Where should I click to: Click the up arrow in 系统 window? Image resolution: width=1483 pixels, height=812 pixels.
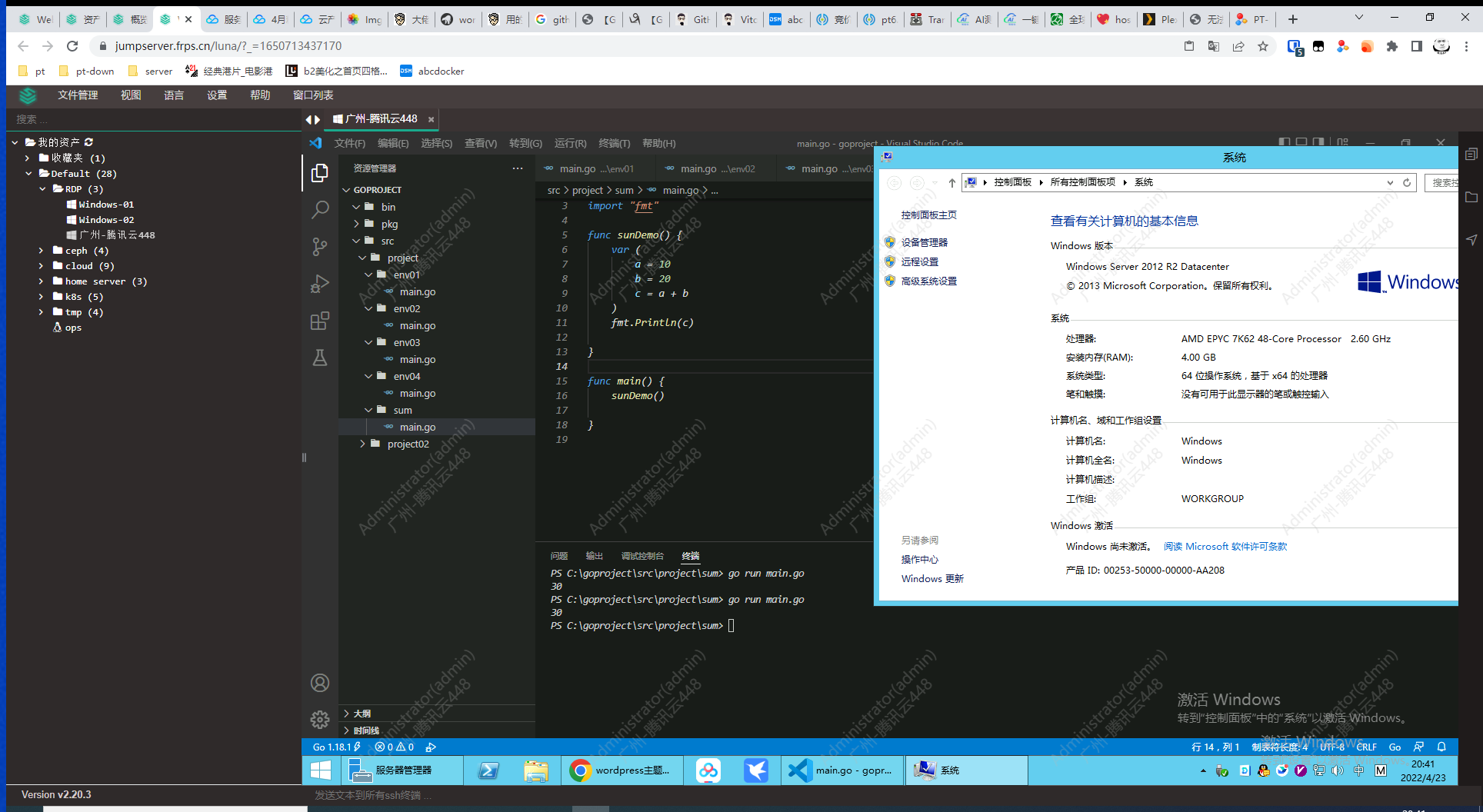951,182
